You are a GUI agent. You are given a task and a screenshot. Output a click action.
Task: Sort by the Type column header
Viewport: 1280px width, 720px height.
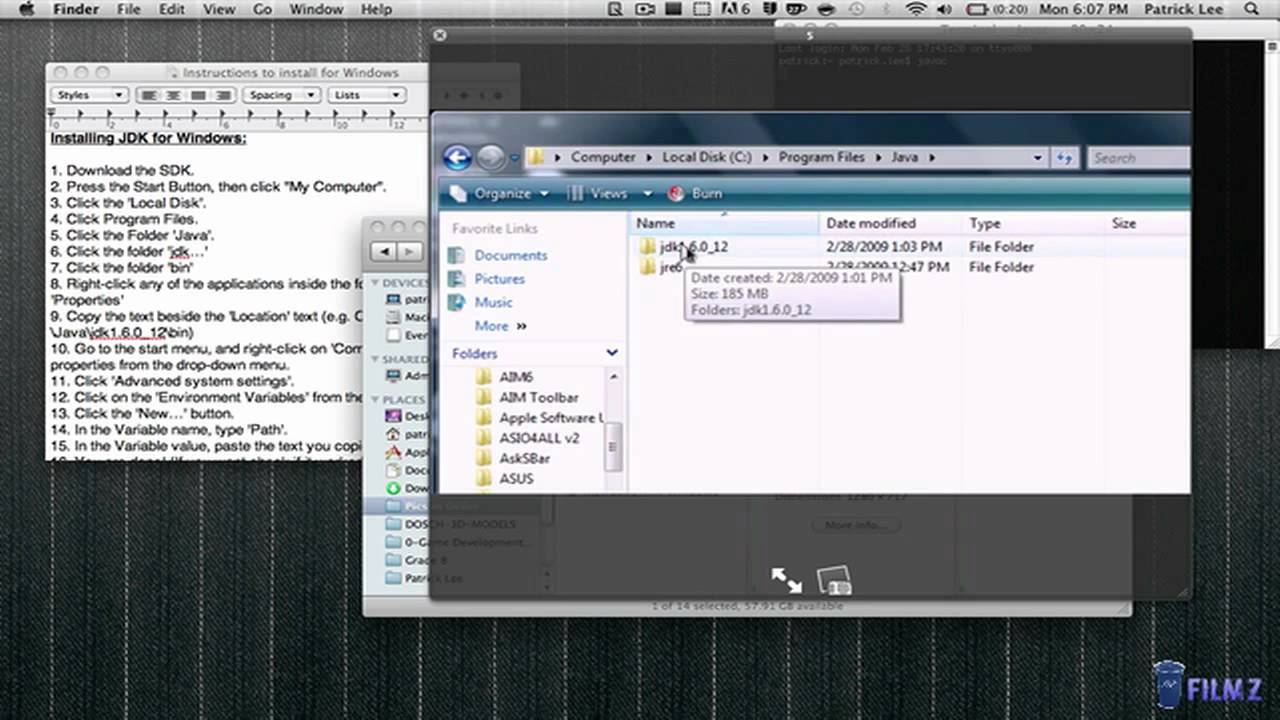coord(1034,223)
